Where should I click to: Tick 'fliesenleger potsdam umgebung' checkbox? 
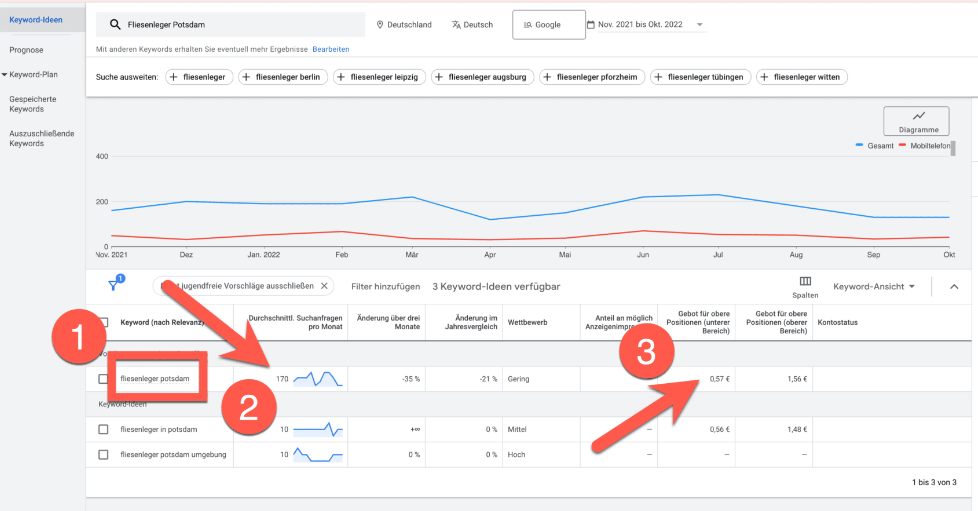103,454
